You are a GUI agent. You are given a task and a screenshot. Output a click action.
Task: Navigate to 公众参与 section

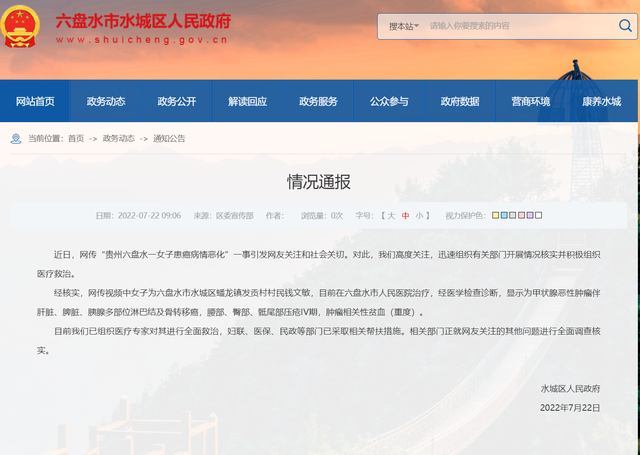tap(389, 102)
